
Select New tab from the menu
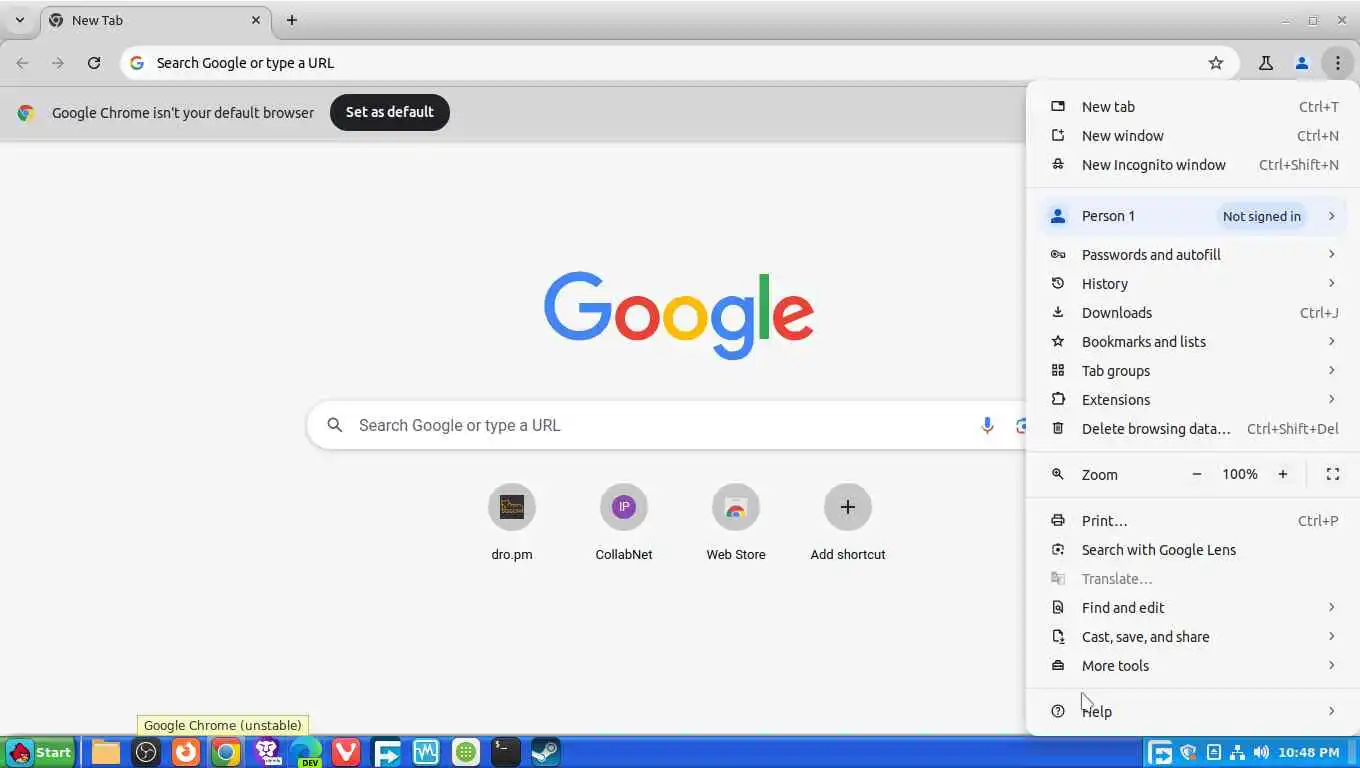tap(1193, 107)
